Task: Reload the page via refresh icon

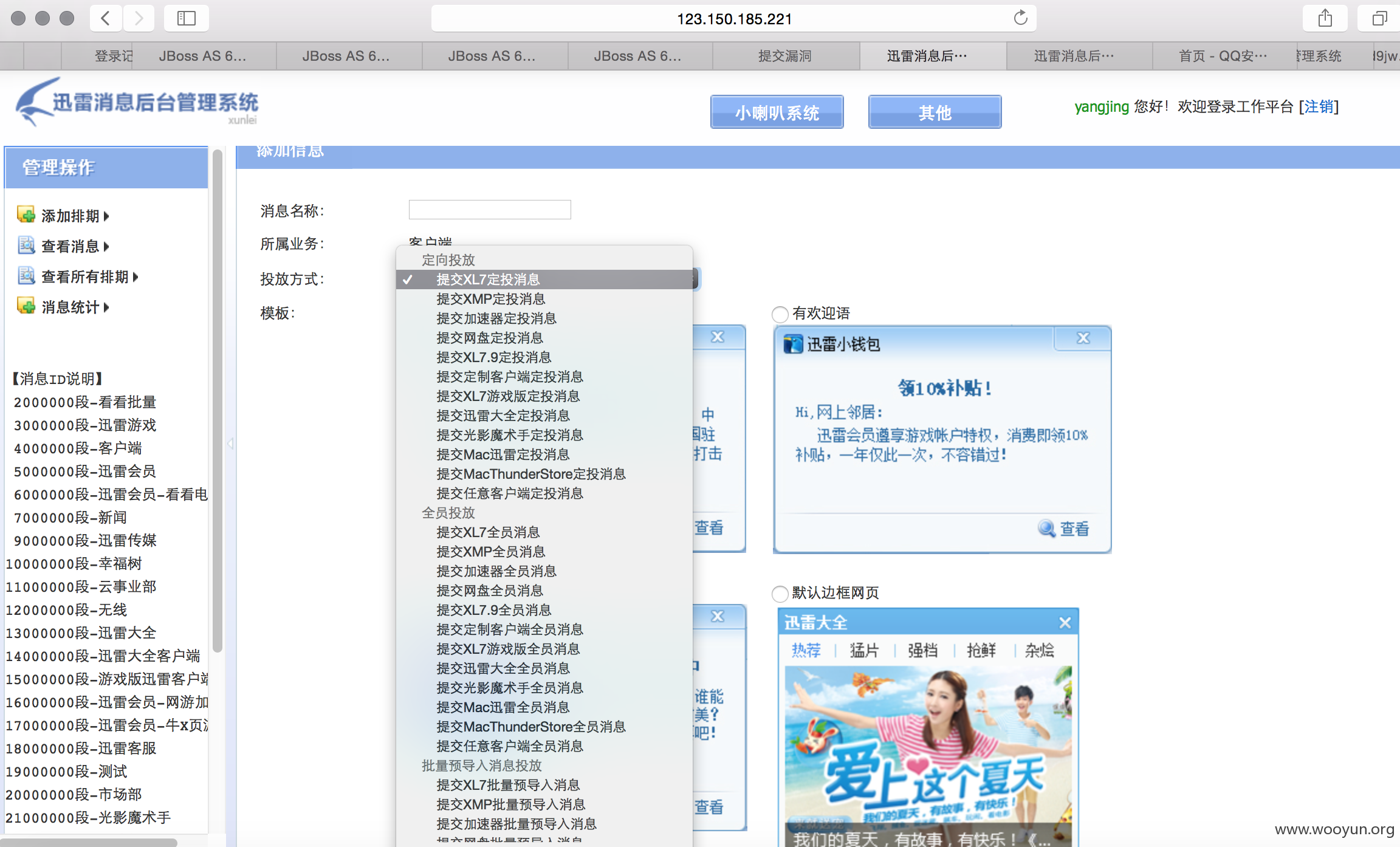Action: pos(1020,18)
